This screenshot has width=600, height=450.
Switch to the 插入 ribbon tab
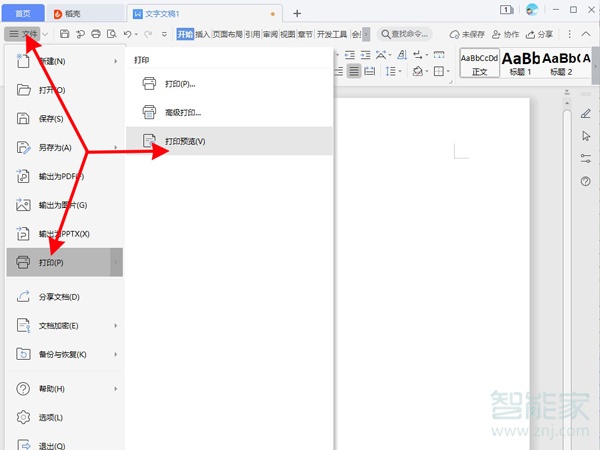[x=203, y=34]
